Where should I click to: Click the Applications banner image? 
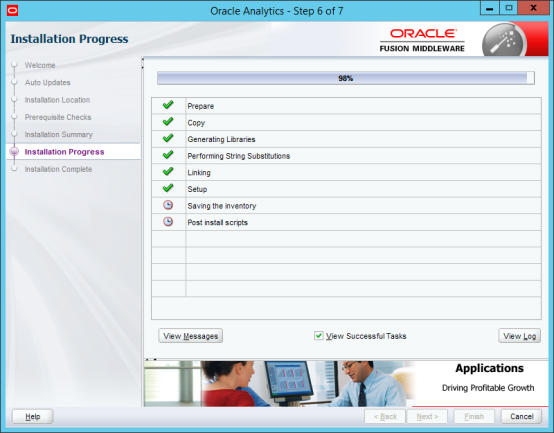pyautogui.click(x=346, y=384)
